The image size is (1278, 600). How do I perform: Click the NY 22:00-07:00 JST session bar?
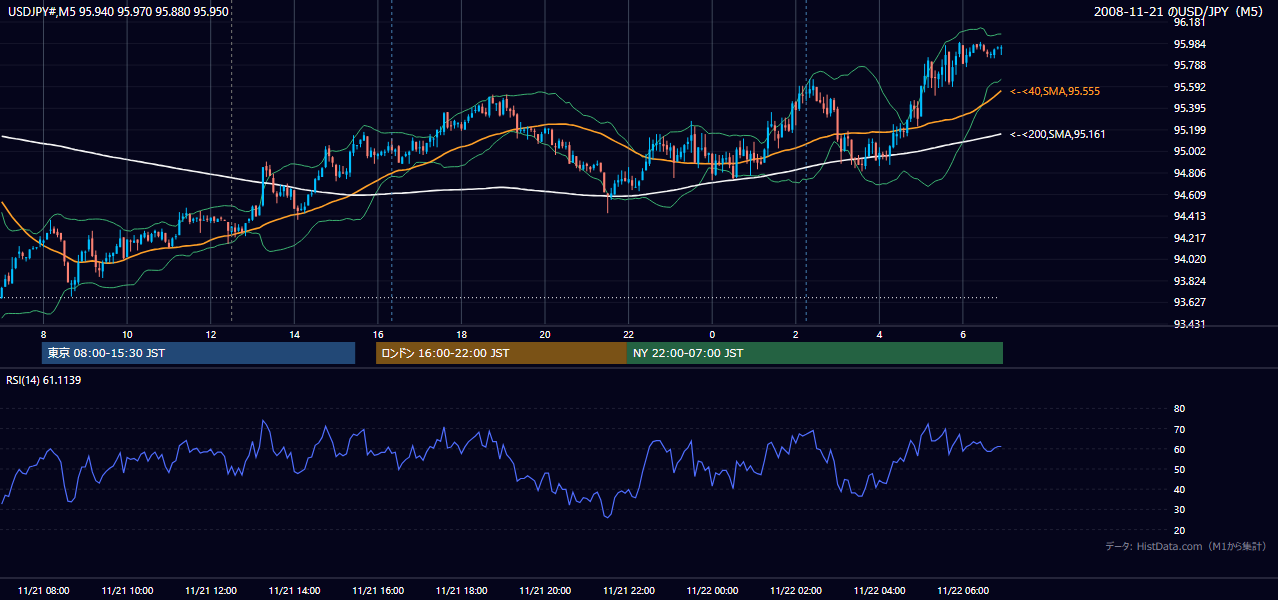coord(815,353)
